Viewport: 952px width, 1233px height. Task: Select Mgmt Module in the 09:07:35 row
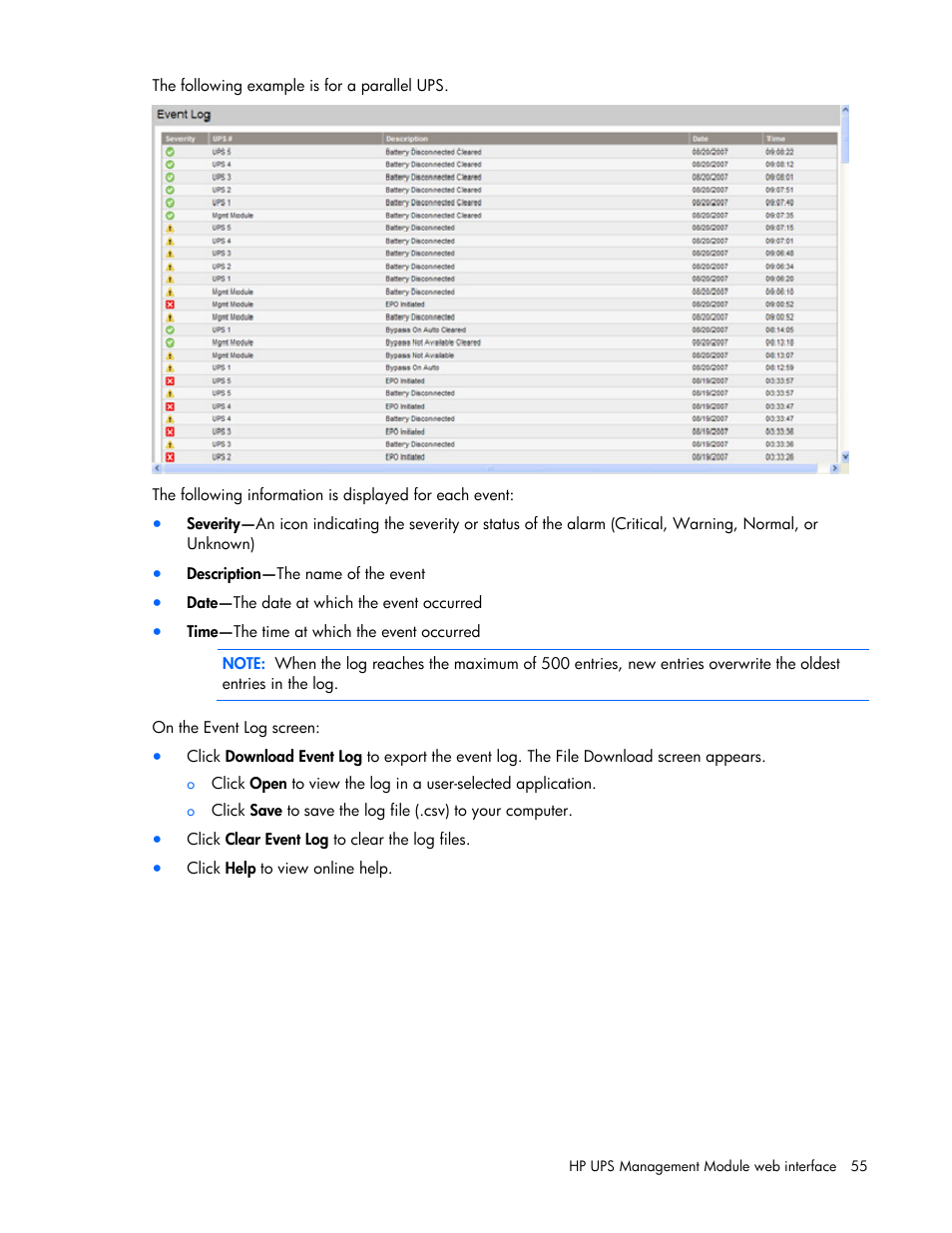point(233,216)
